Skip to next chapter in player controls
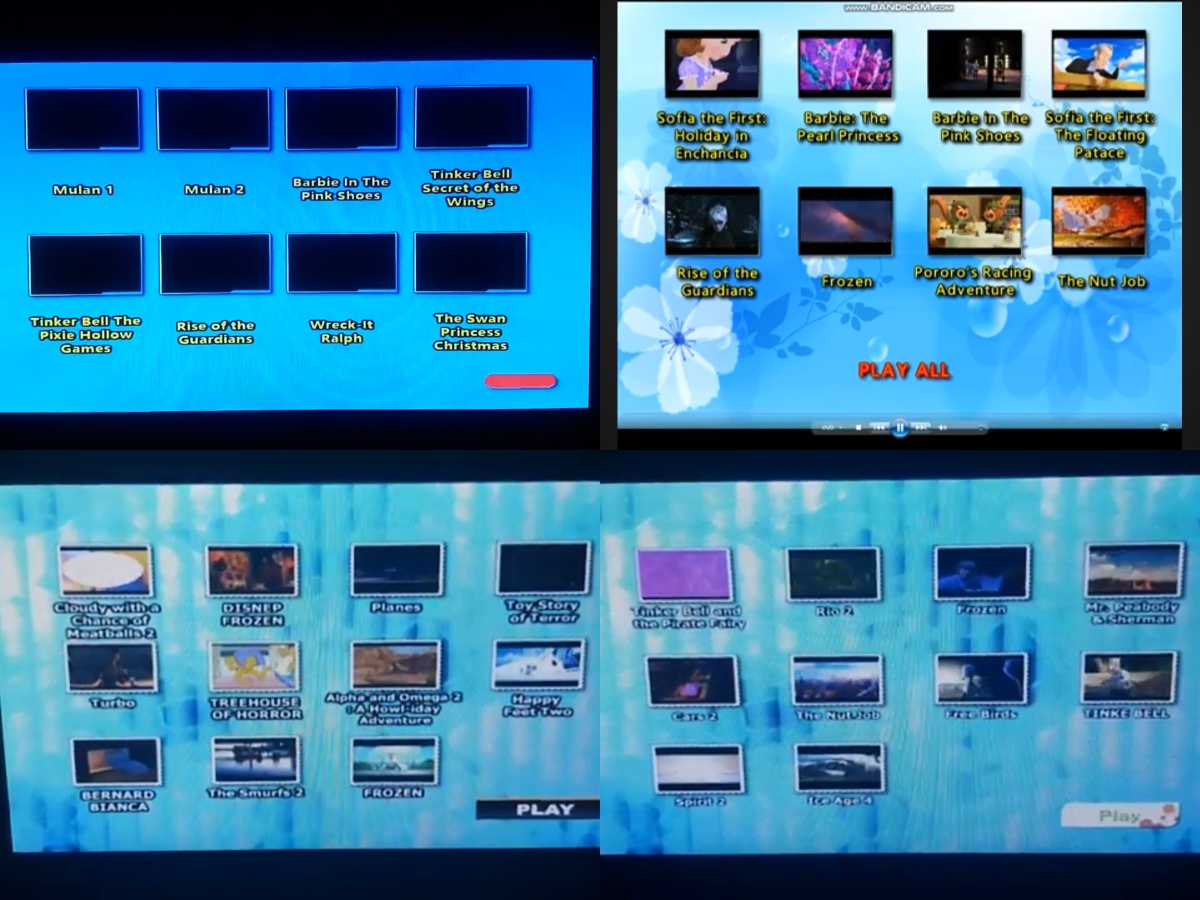This screenshot has height=900, width=1200. (921, 428)
